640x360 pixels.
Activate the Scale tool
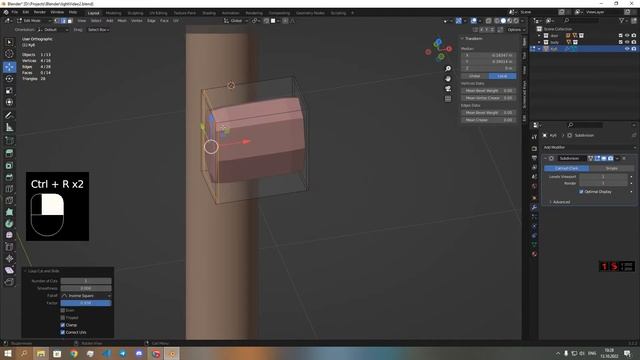point(9,91)
